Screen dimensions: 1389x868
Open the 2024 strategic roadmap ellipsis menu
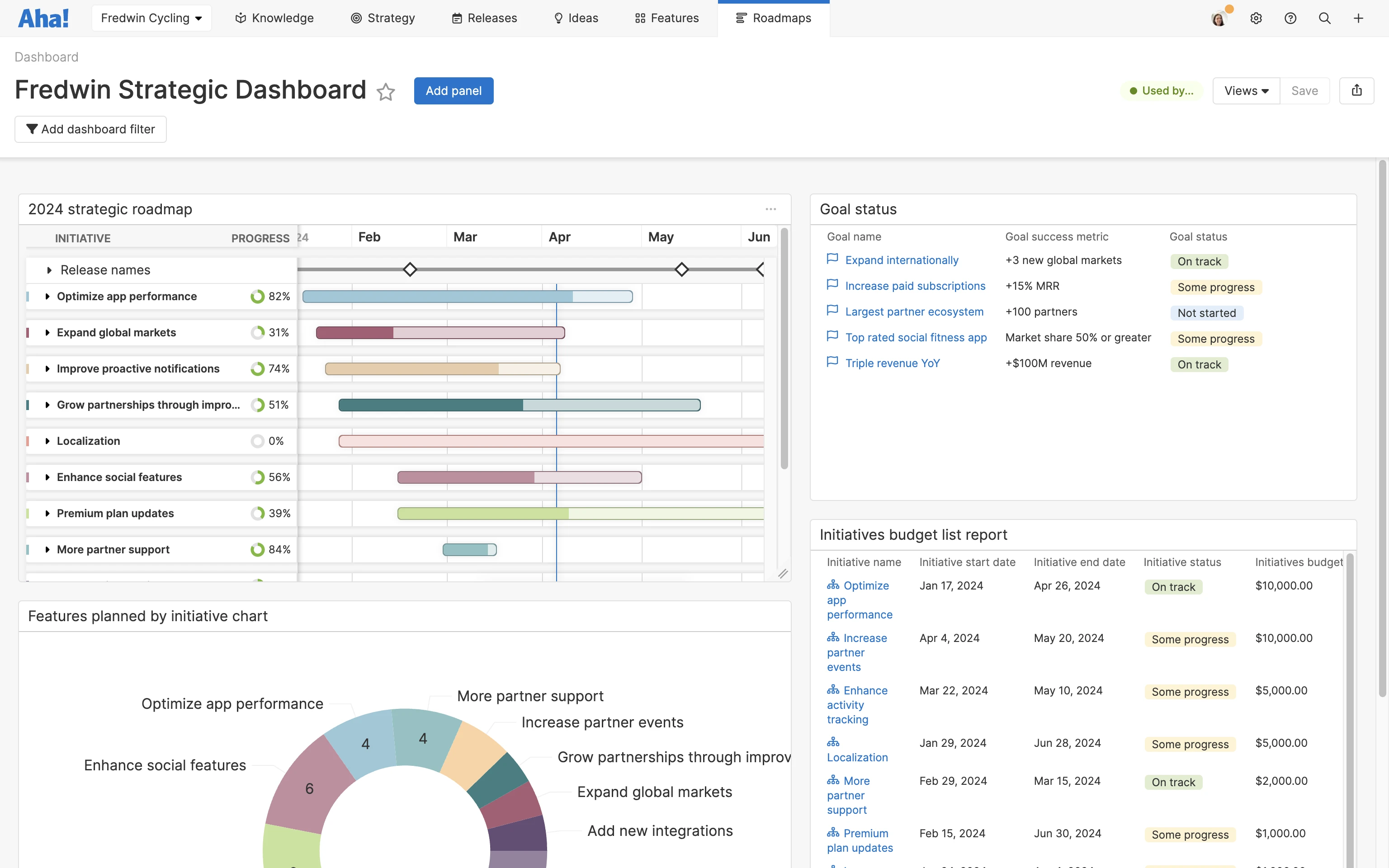click(770, 208)
